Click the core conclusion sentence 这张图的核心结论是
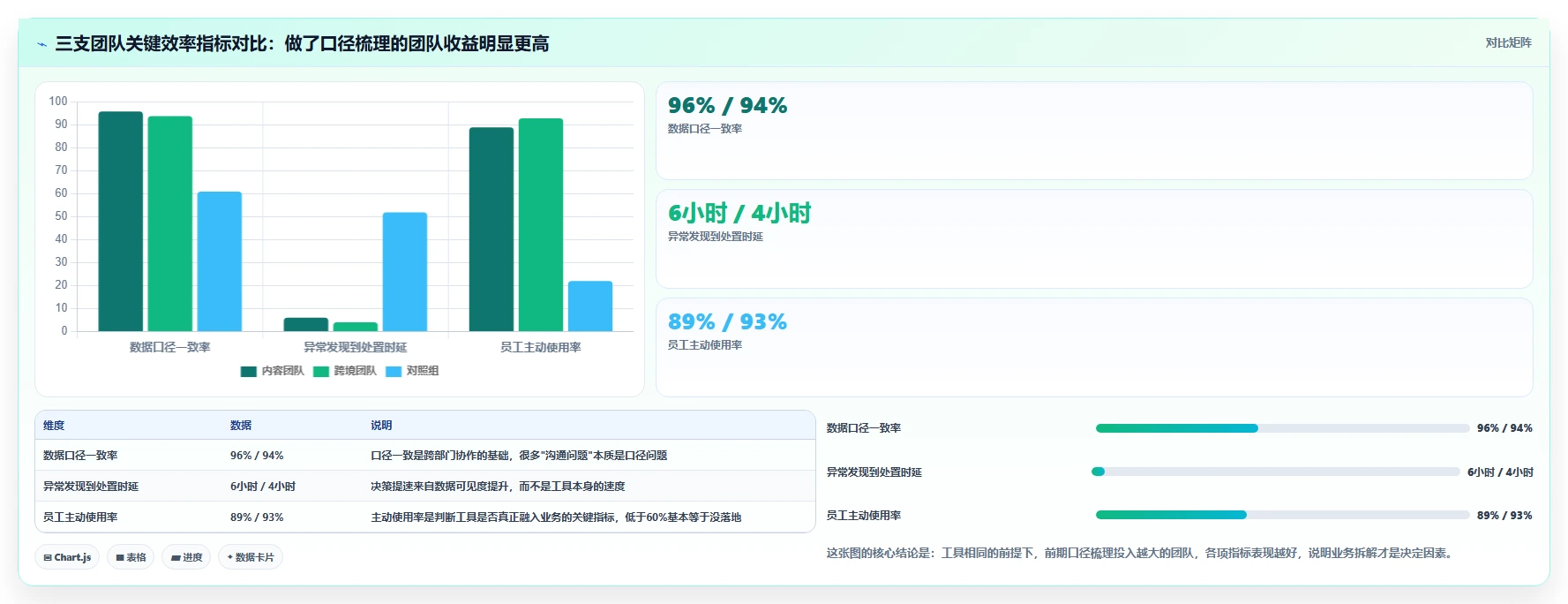Image resolution: width=1568 pixels, height=604 pixels. [x=1141, y=554]
